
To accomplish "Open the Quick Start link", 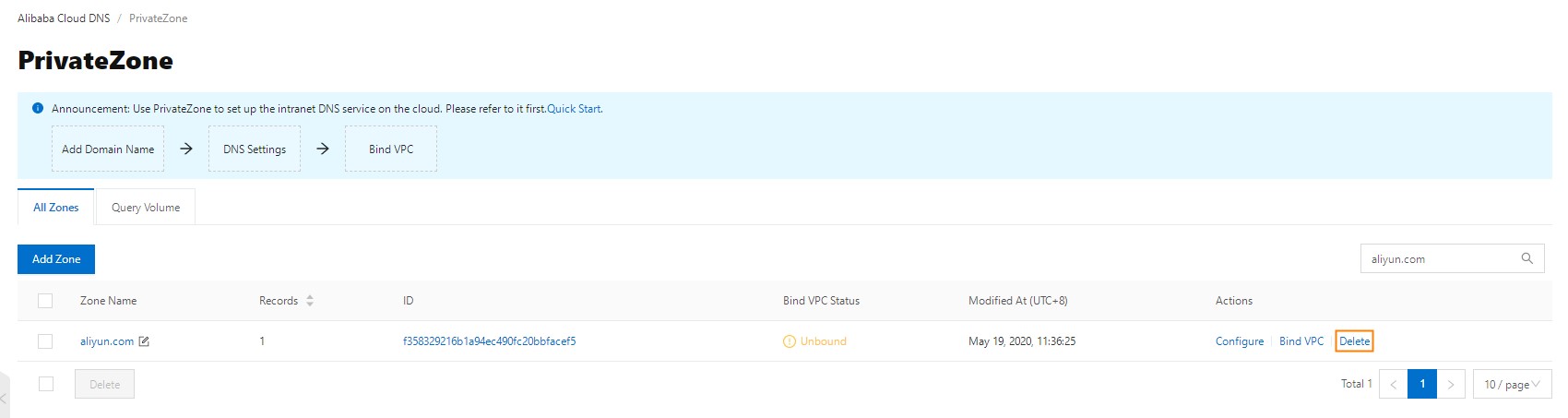I will coord(575,109).
